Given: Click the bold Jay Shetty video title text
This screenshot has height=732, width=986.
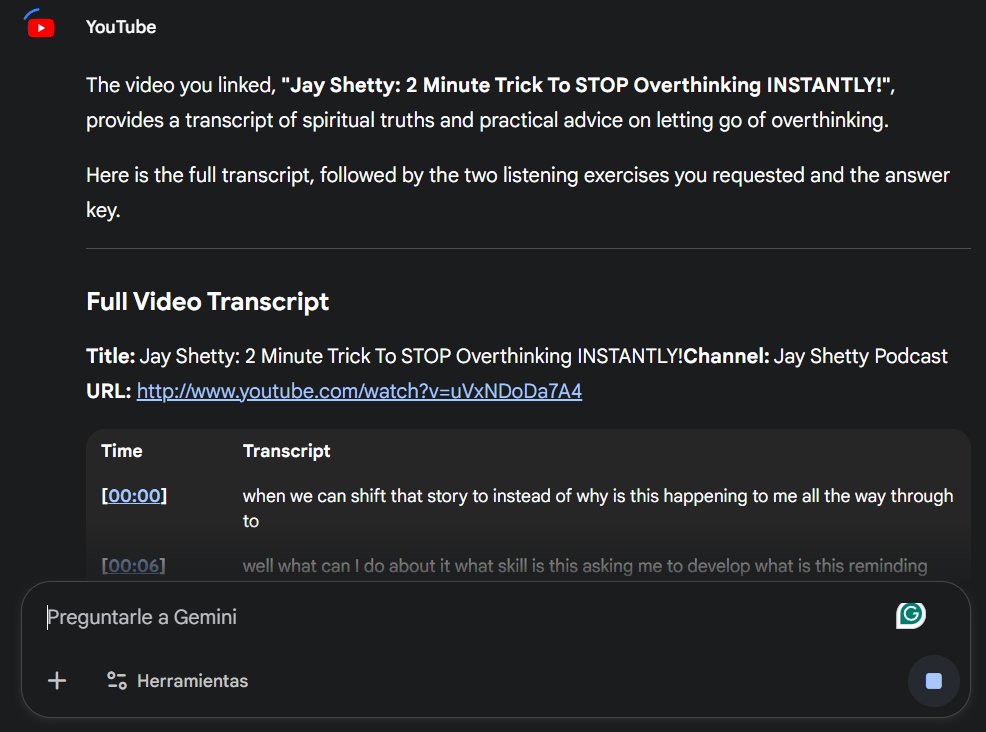Looking at the screenshot, I should (585, 85).
